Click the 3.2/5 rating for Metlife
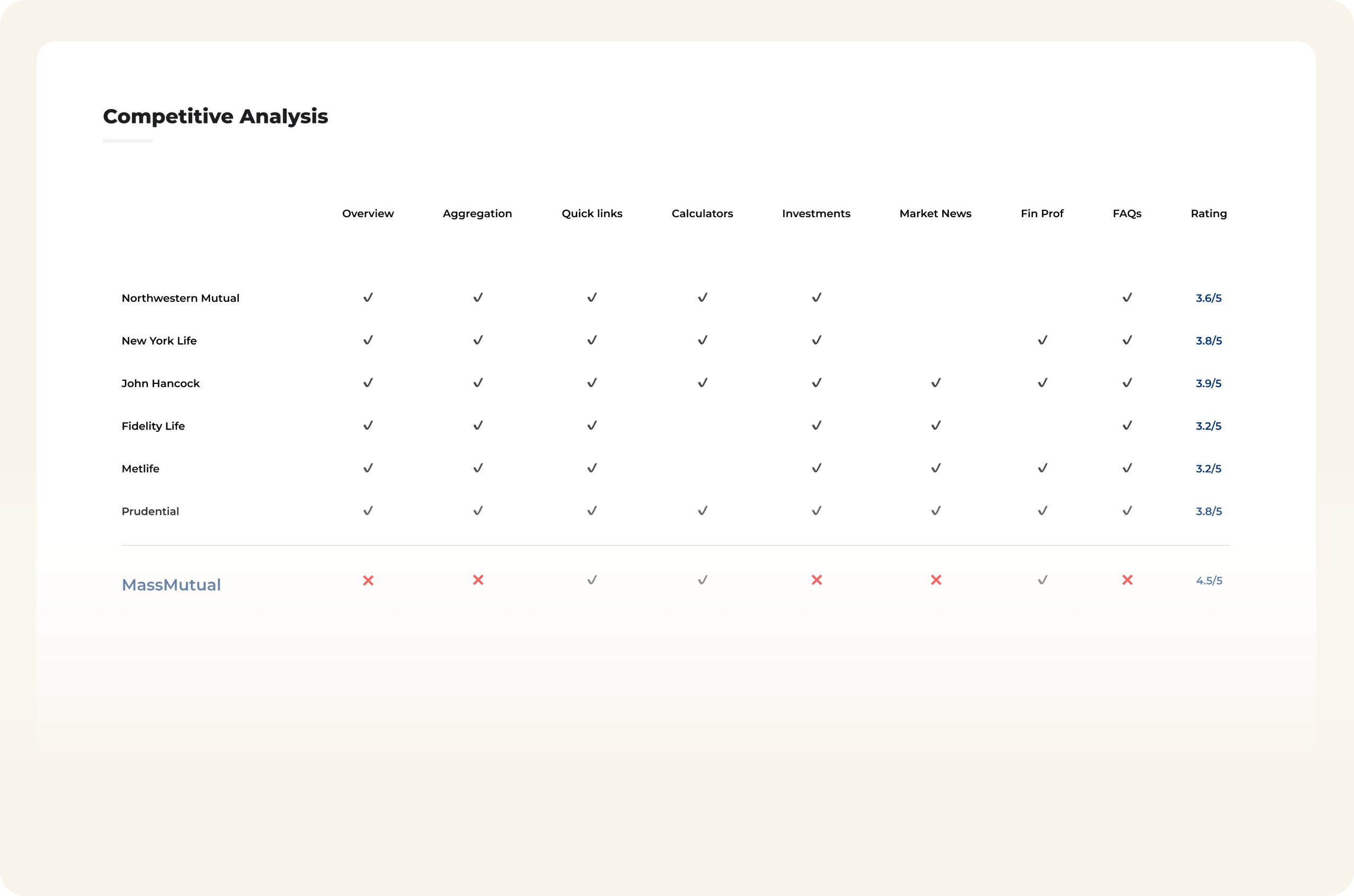Image resolution: width=1354 pixels, height=896 pixels. click(1208, 468)
